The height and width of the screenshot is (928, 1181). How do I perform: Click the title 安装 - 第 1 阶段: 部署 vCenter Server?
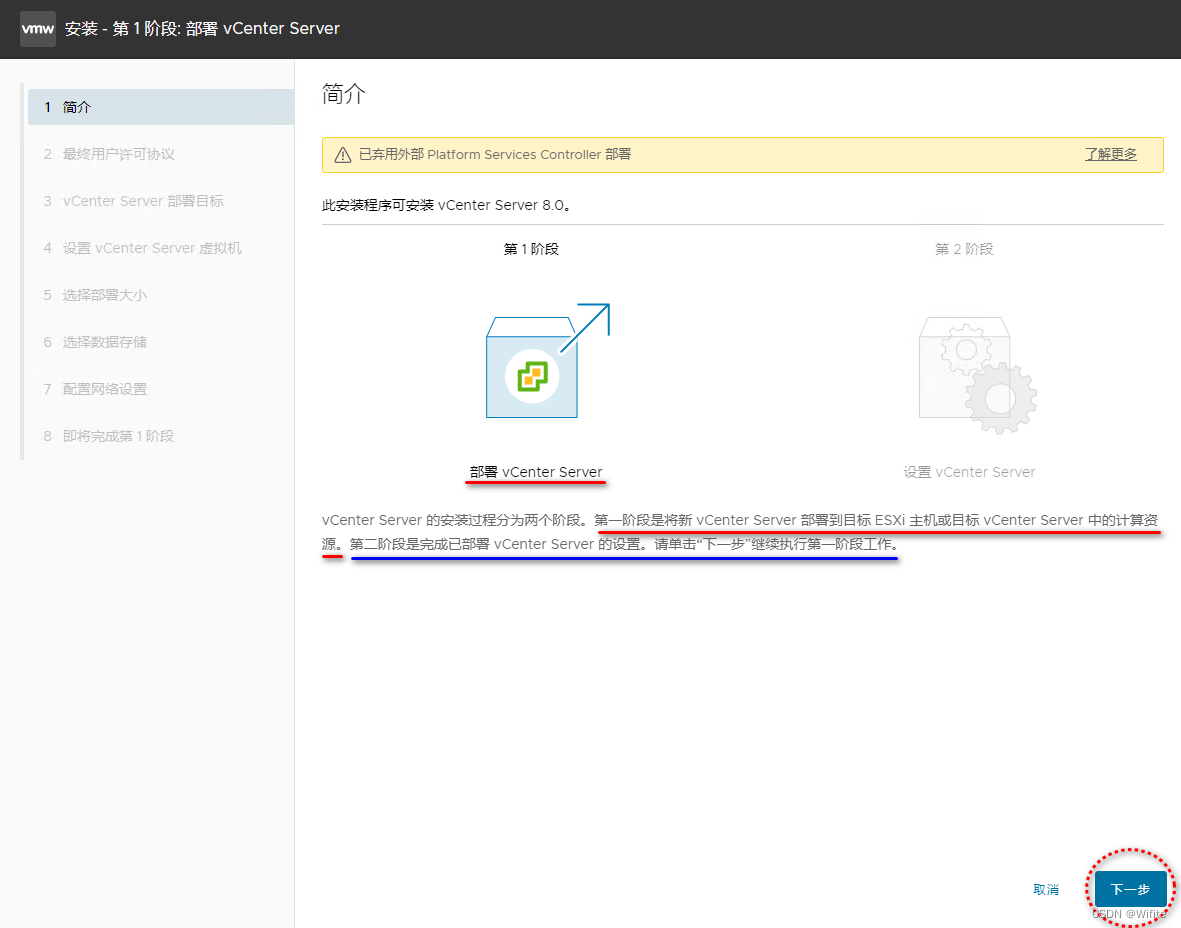pos(202,29)
